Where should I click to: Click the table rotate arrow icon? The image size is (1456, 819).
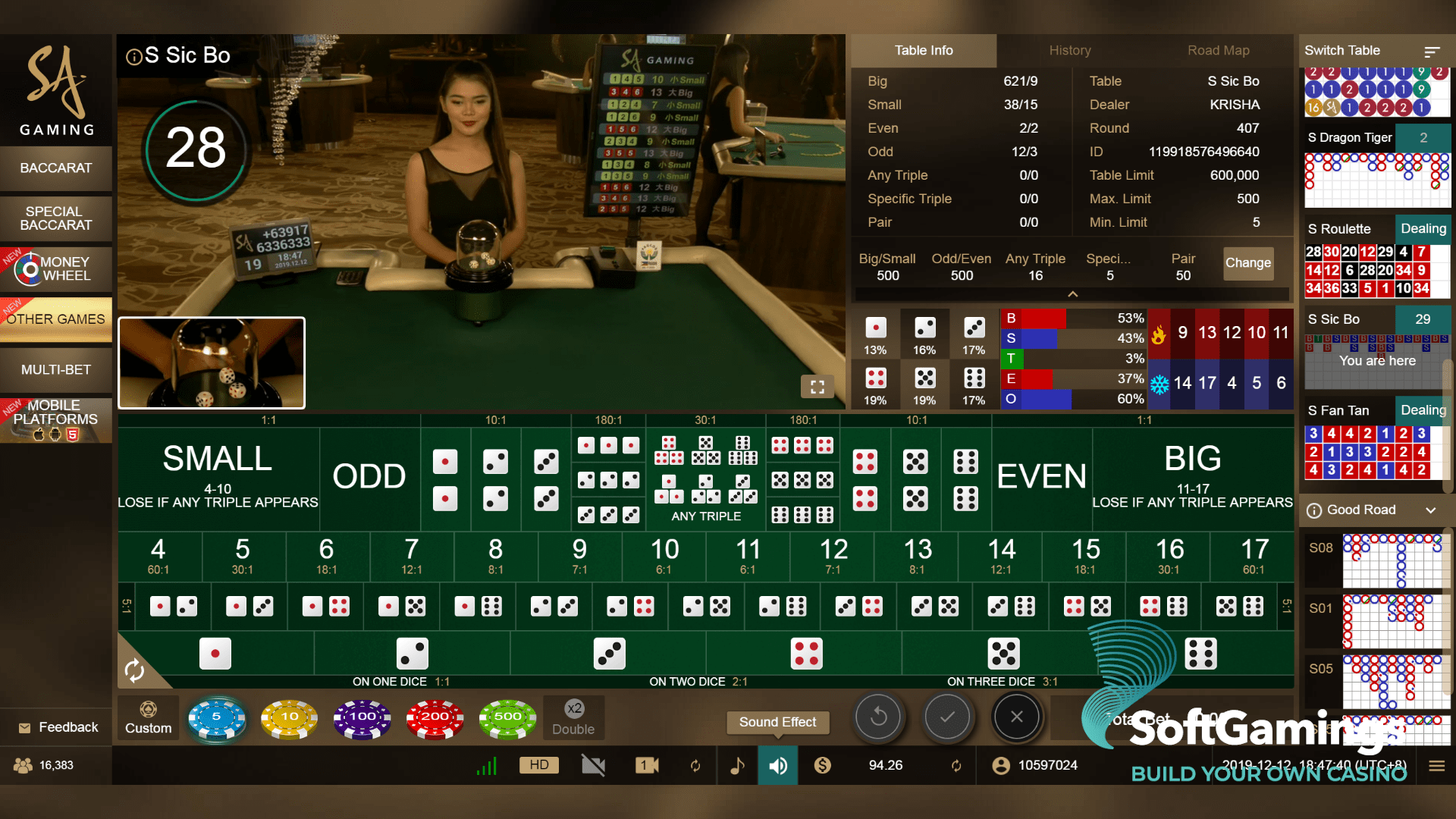click(134, 670)
